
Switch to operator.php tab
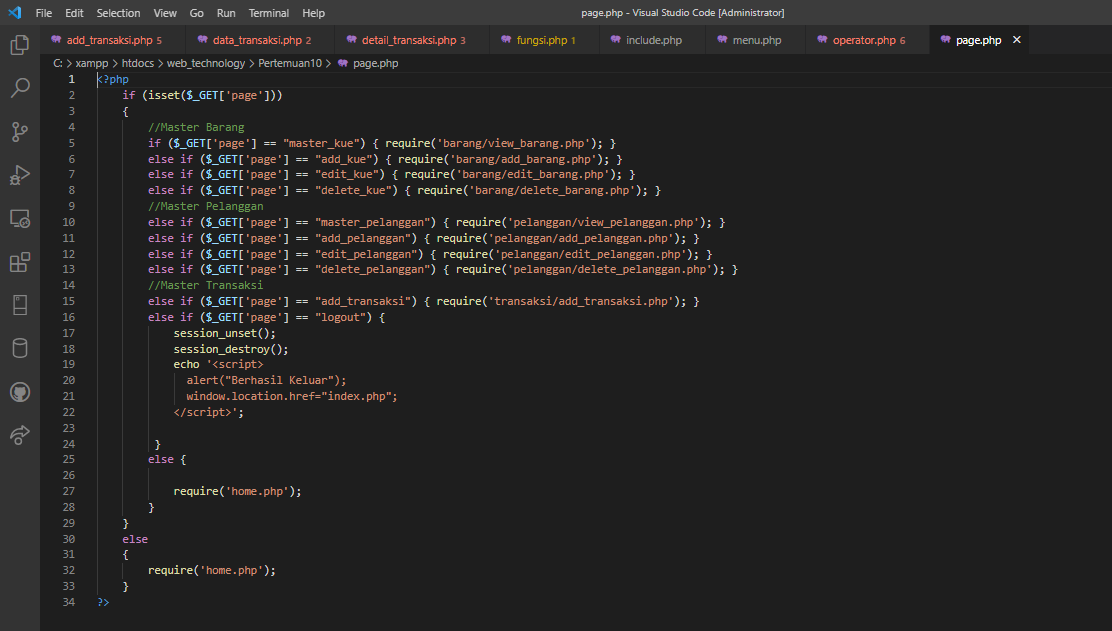tap(868, 40)
